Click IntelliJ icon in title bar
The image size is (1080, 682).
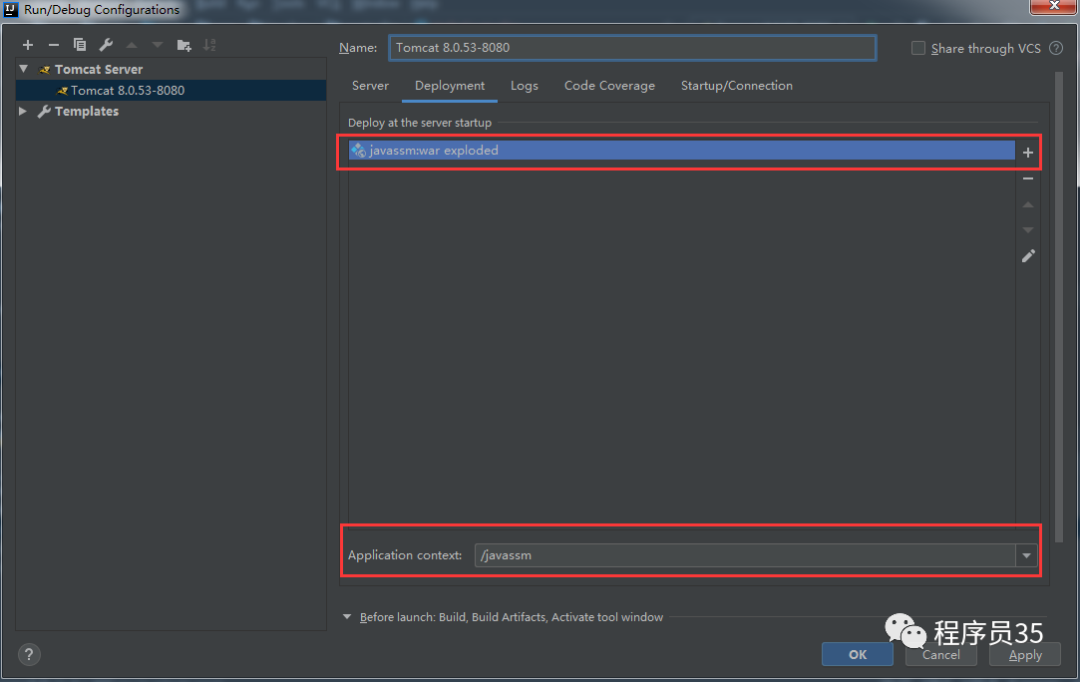pyautogui.click(x=10, y=10)
